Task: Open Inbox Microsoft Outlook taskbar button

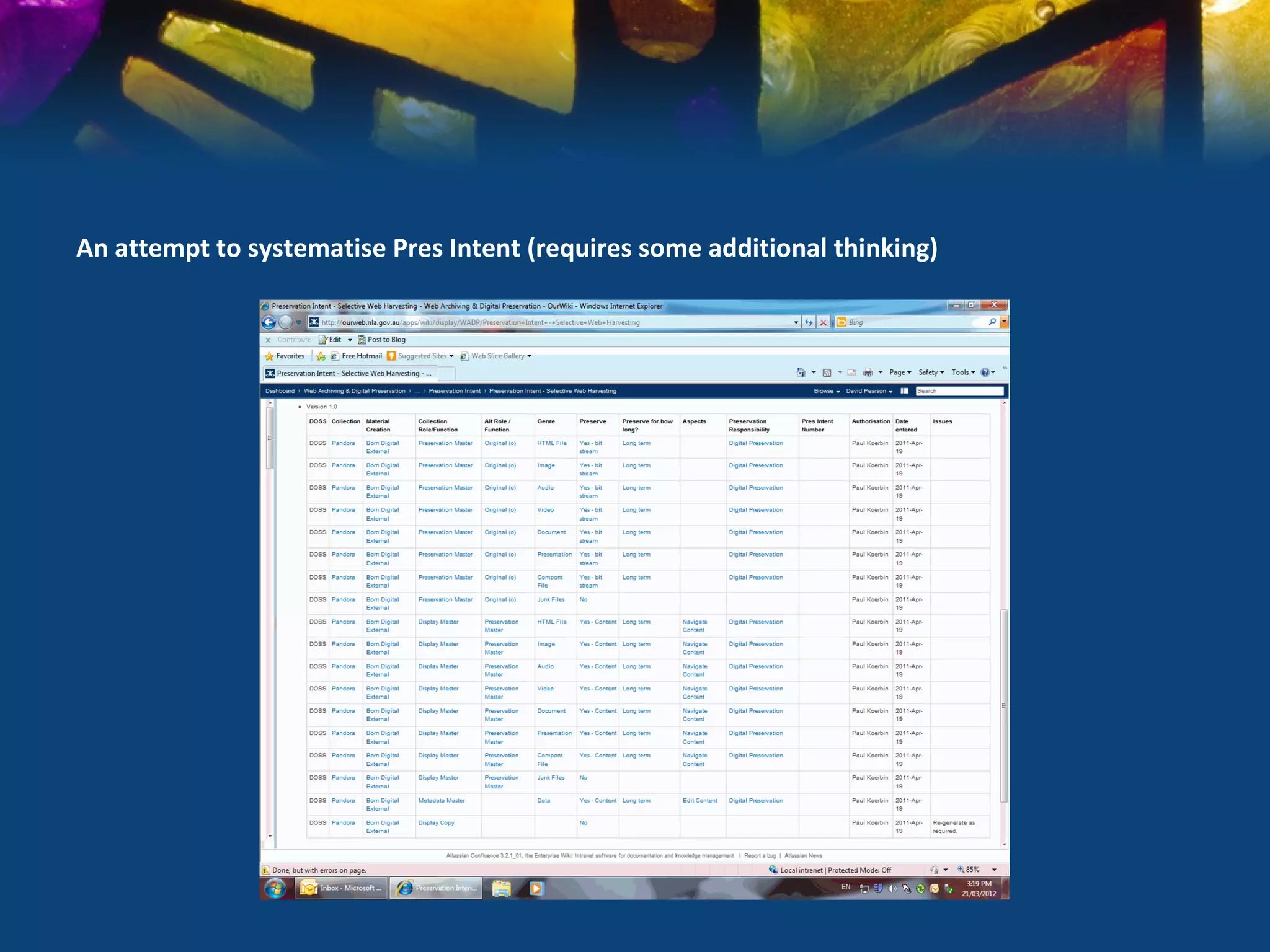Action: click(x=341, y=888)
